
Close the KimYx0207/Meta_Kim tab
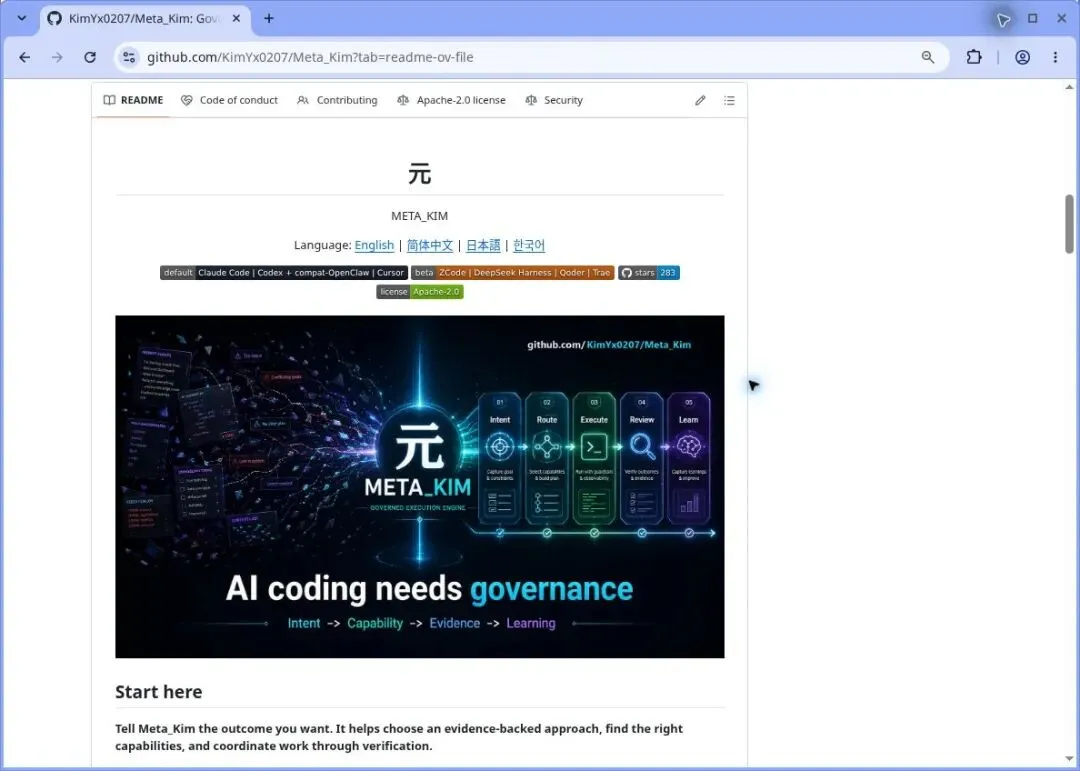236,19
